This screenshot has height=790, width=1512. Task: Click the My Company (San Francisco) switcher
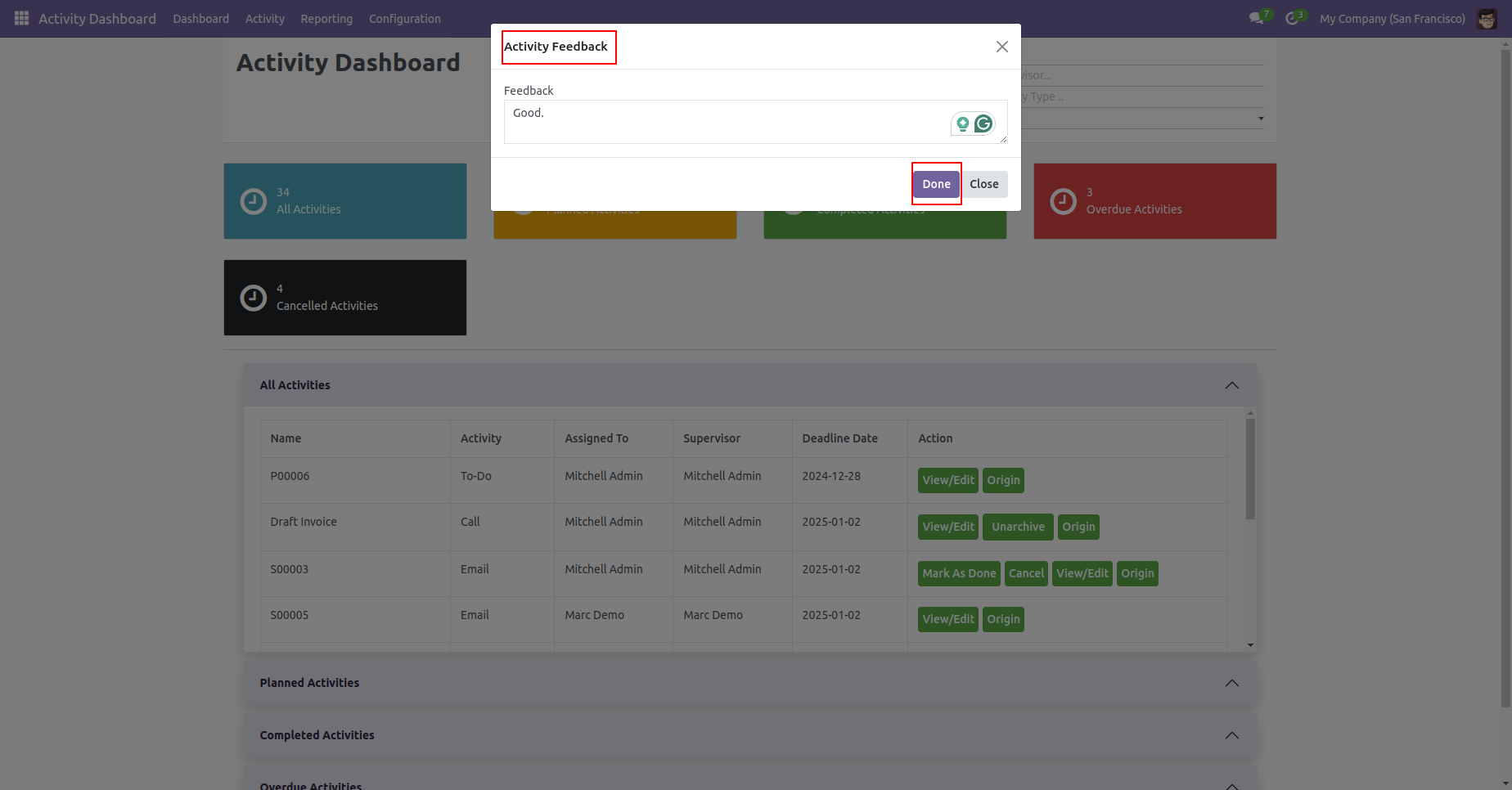[x=1392, y=19]
